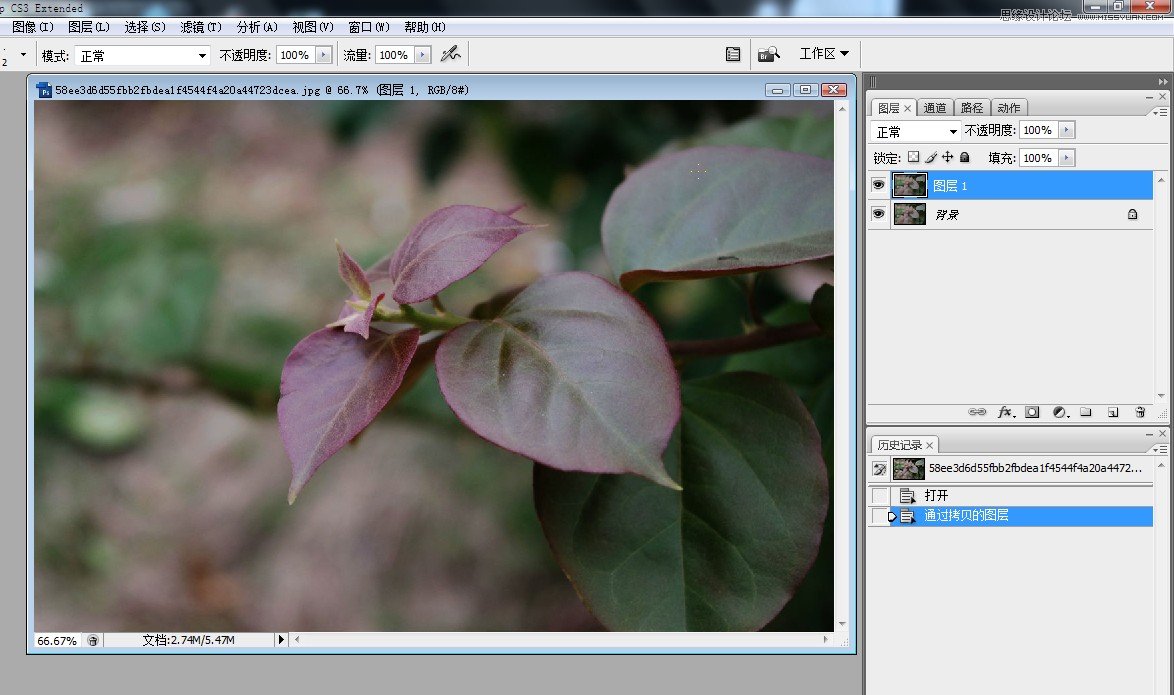Click the Ps document icon in title bar
This screenshot has width=1174, height=695.
point(44,90)
